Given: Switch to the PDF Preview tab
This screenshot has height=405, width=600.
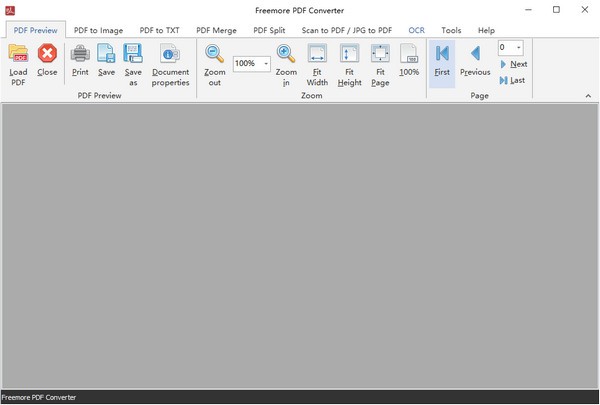Looking at the screenshot, I should click(36, 30).
